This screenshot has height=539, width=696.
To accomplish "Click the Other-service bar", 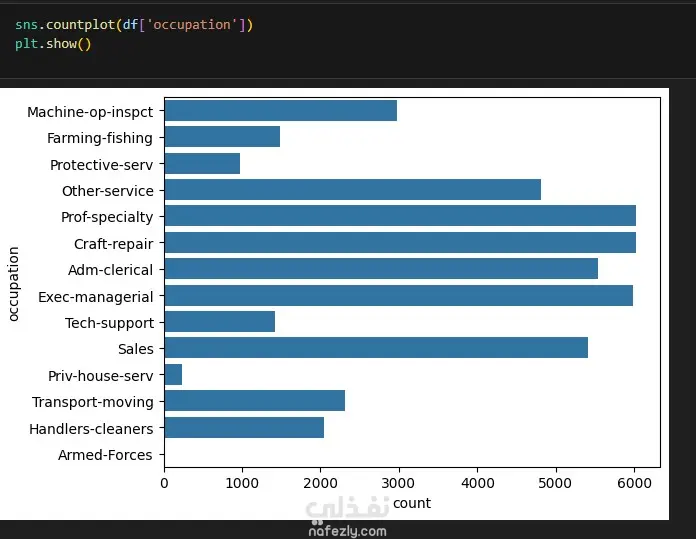I will tap(352, 190).
